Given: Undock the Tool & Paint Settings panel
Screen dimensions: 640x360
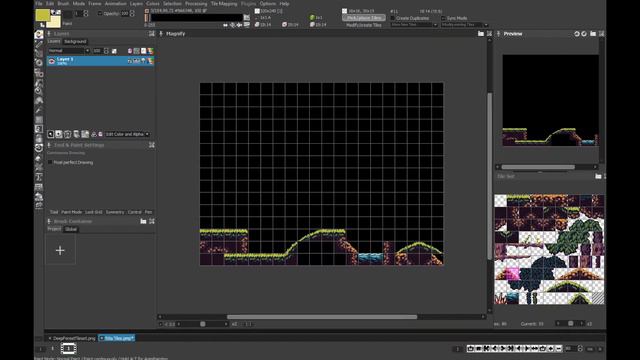Looking at the screenshot, I should click(x=152, y=145).
